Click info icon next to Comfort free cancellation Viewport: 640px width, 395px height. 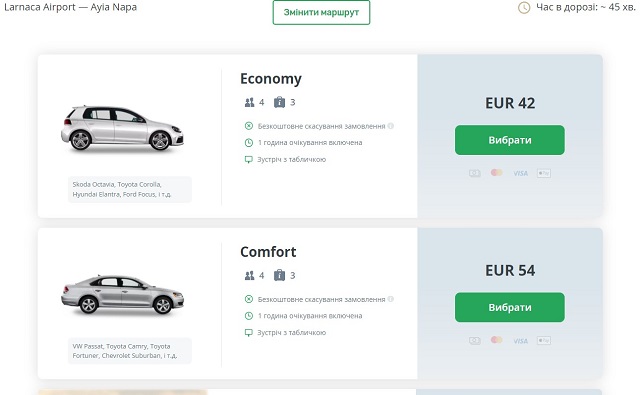pos(391,299)
